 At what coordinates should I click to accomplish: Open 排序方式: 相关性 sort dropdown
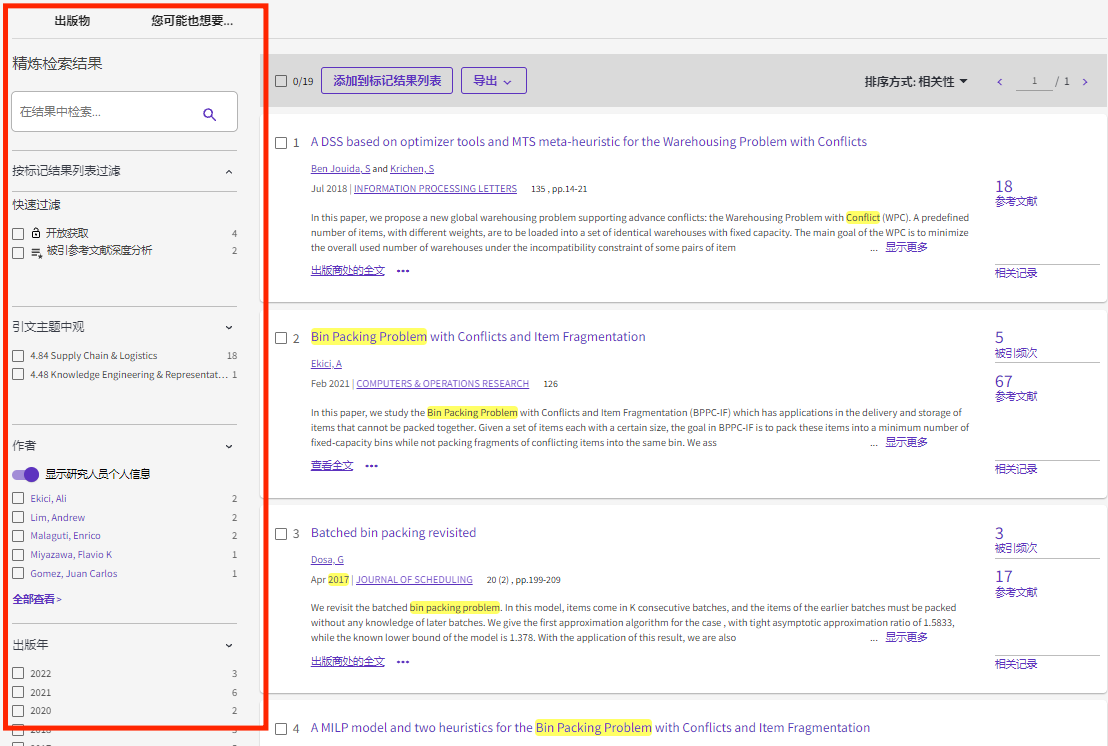click(916, 82)
